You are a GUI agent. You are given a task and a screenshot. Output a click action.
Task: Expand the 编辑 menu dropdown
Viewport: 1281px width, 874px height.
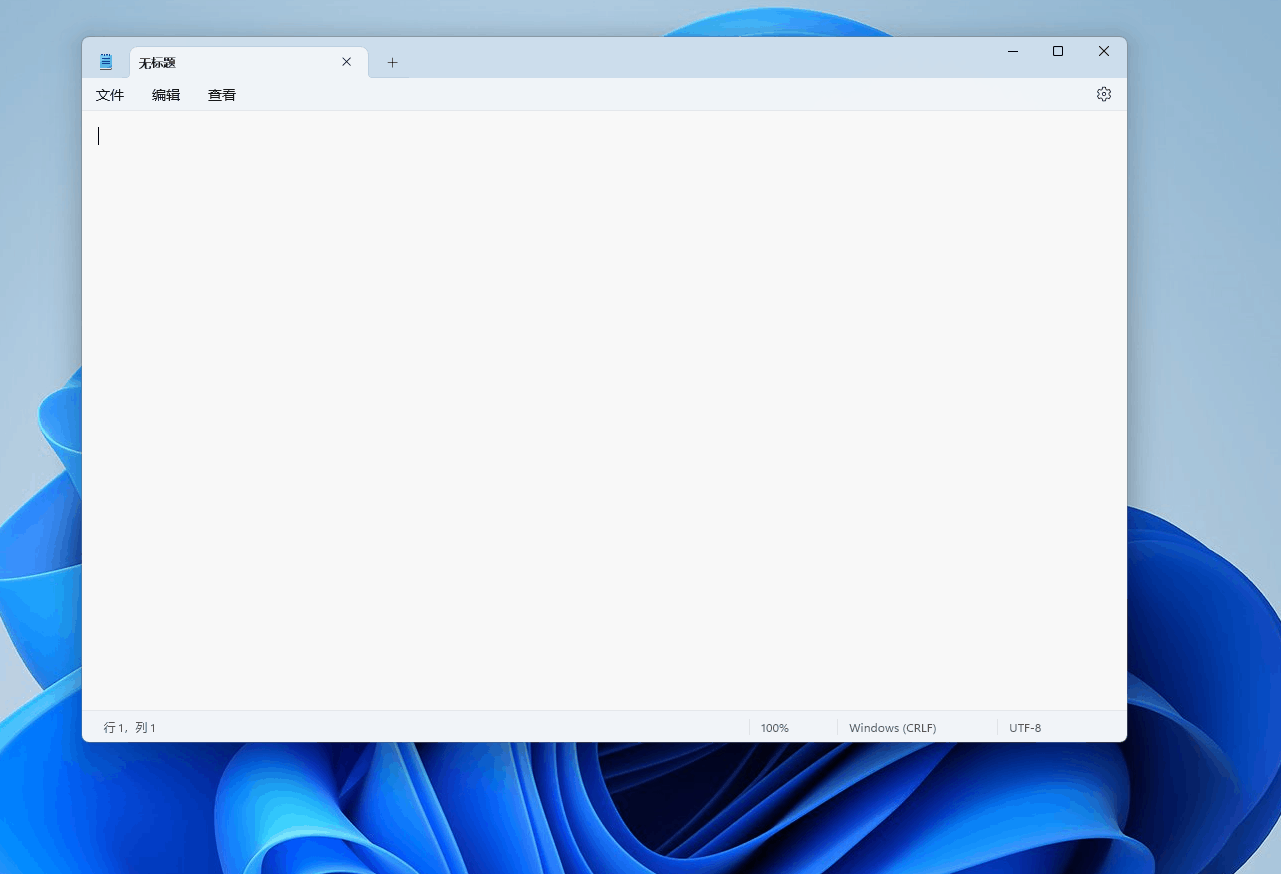(x=166, y=94)
